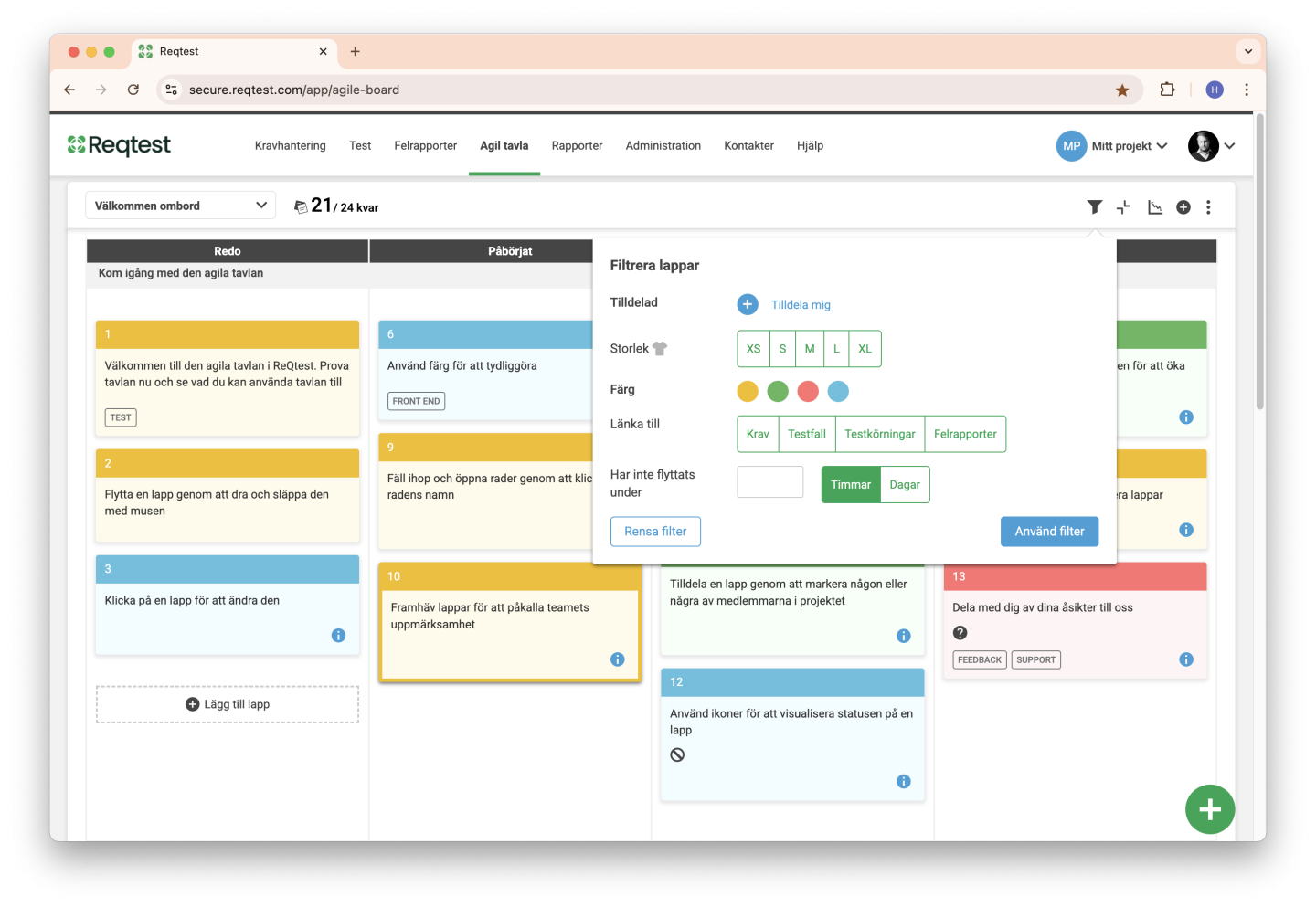Viewport: 1316px width, 907px height.
Task: Toggle the Testfall link filter
Action: click(807, 434)
